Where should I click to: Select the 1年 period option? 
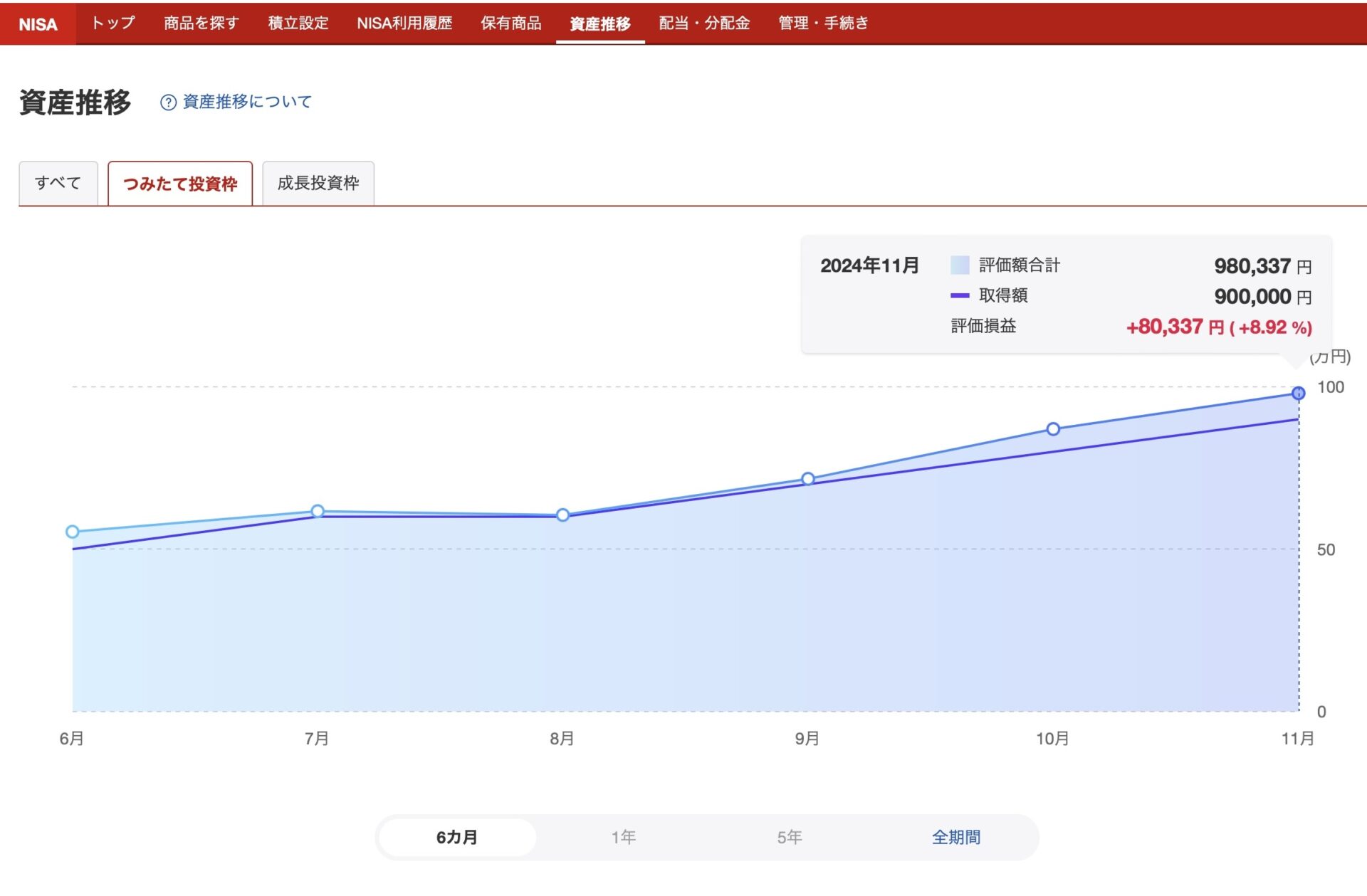point(623,837)
